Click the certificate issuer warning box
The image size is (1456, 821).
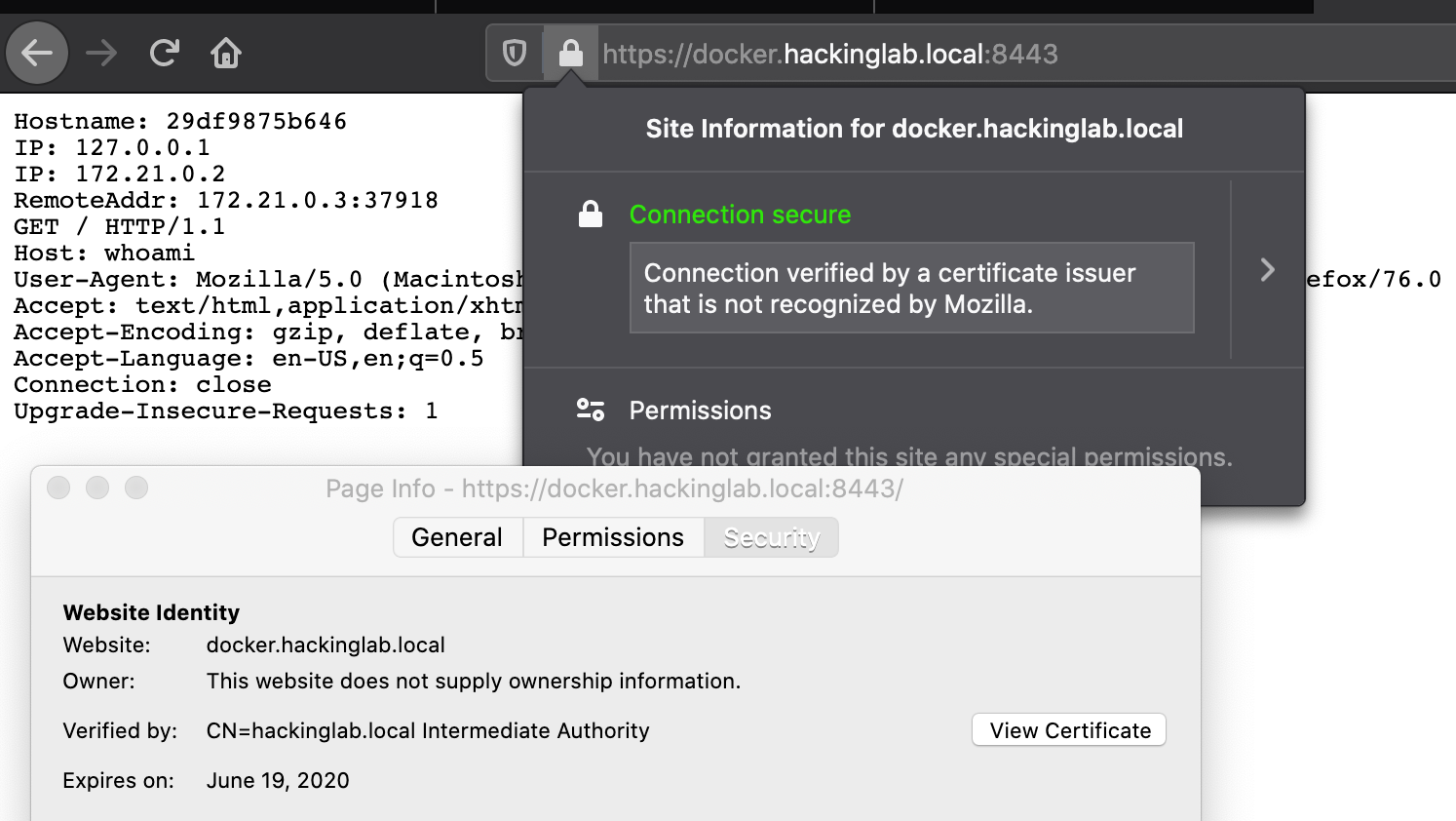[911, 288]
